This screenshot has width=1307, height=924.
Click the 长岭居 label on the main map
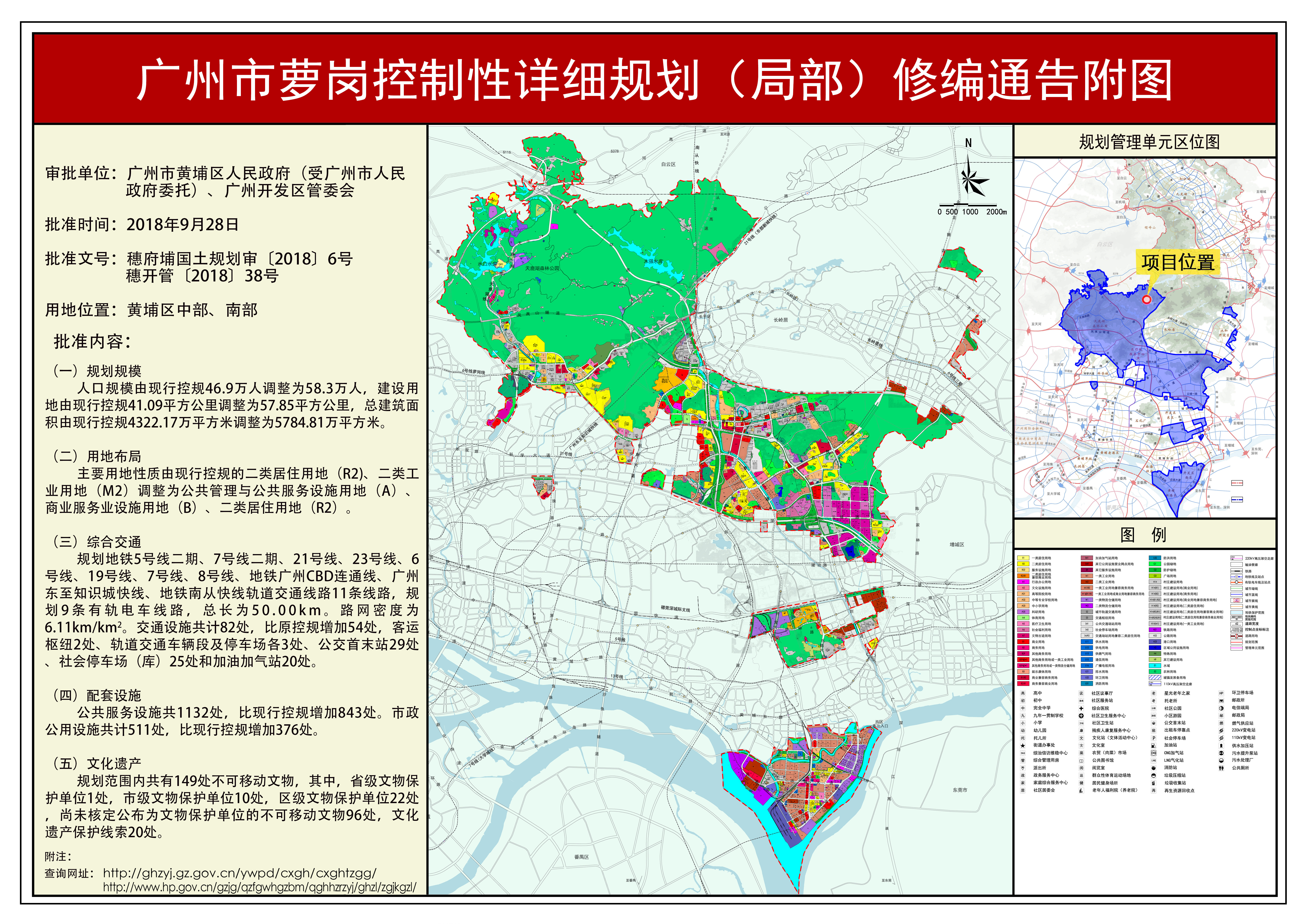780,320
